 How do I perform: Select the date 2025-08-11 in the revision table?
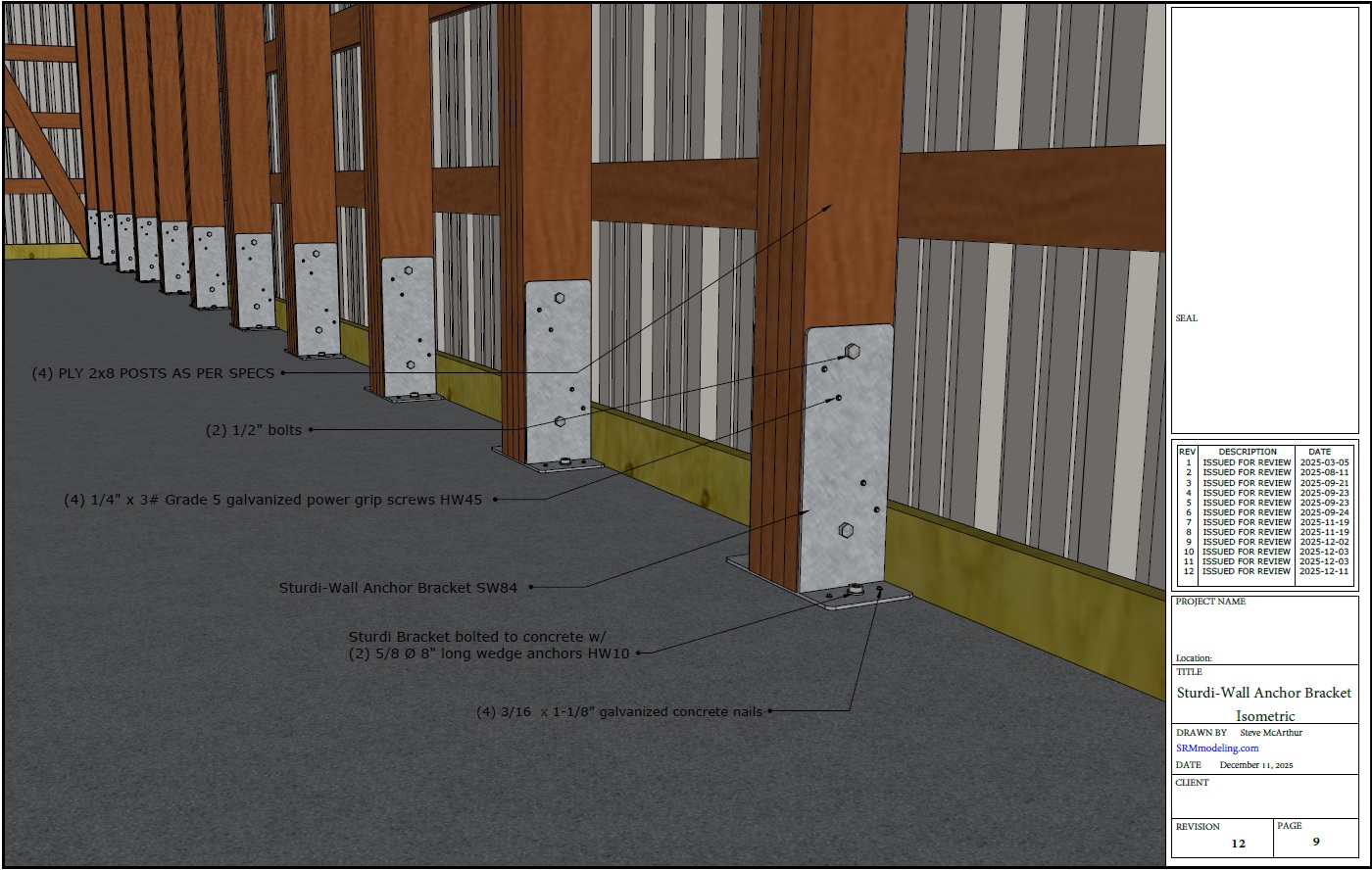click(1325, 472)
